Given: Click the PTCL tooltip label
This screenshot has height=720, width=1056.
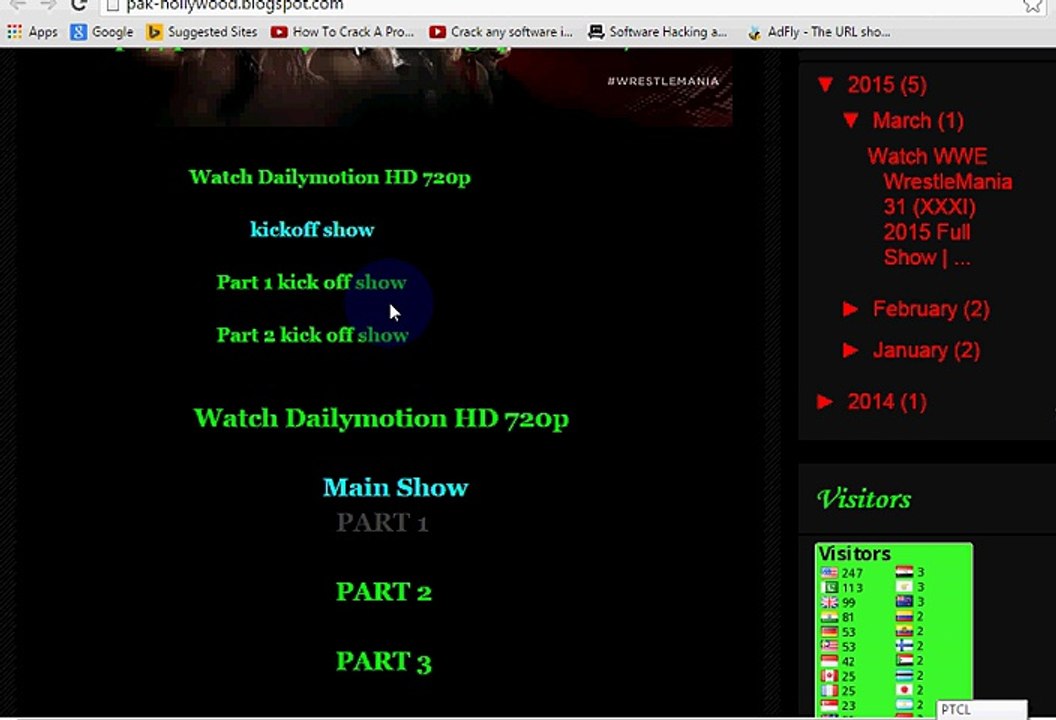Looking at the screenshot, I should pos(982,709).
